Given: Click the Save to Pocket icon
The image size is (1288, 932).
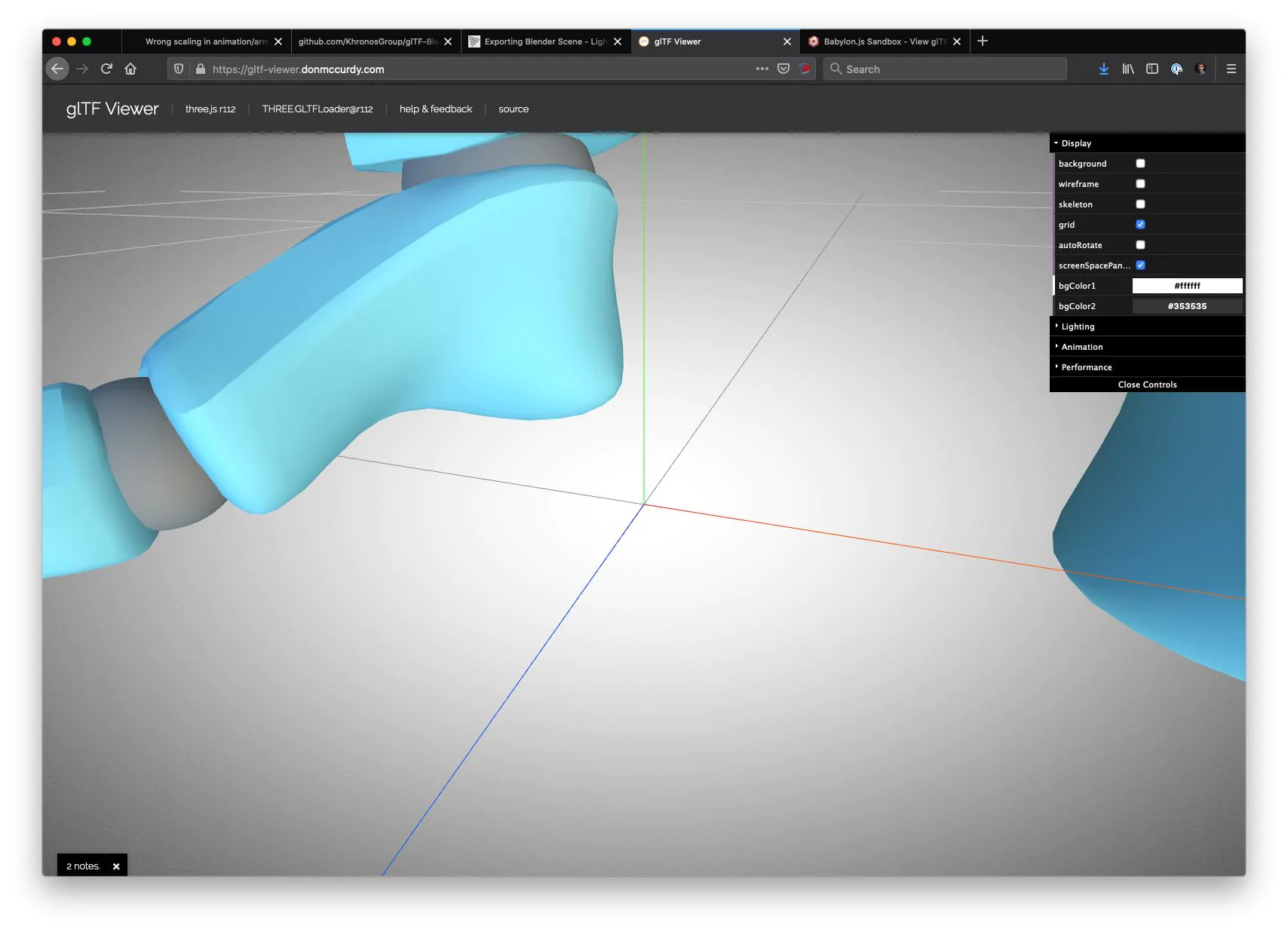Looking at the screenshot, I should (x=784, y=69).
